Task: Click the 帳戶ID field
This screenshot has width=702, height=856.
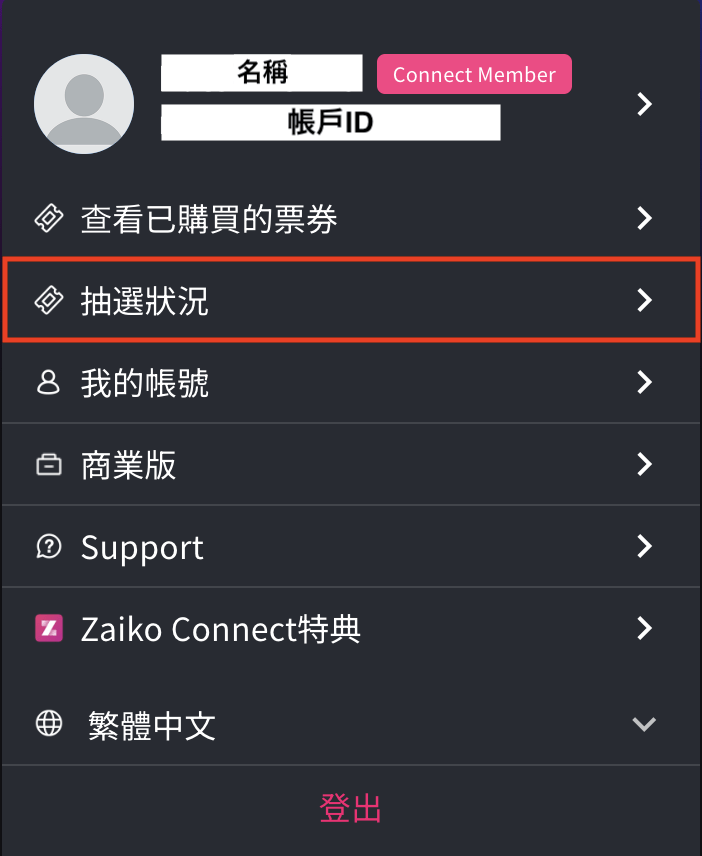Action: [331, 122]
